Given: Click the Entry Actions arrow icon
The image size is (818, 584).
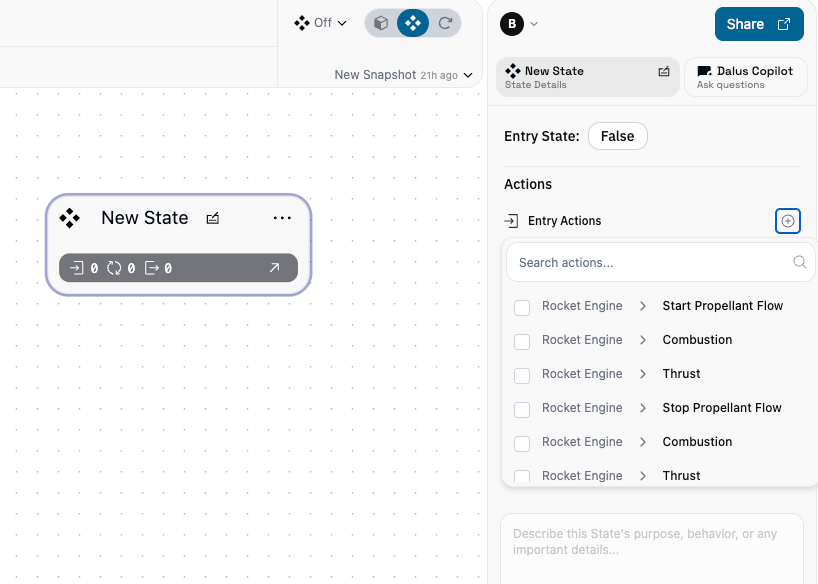Looking at the screenshot, I should [x=511, y=221].
